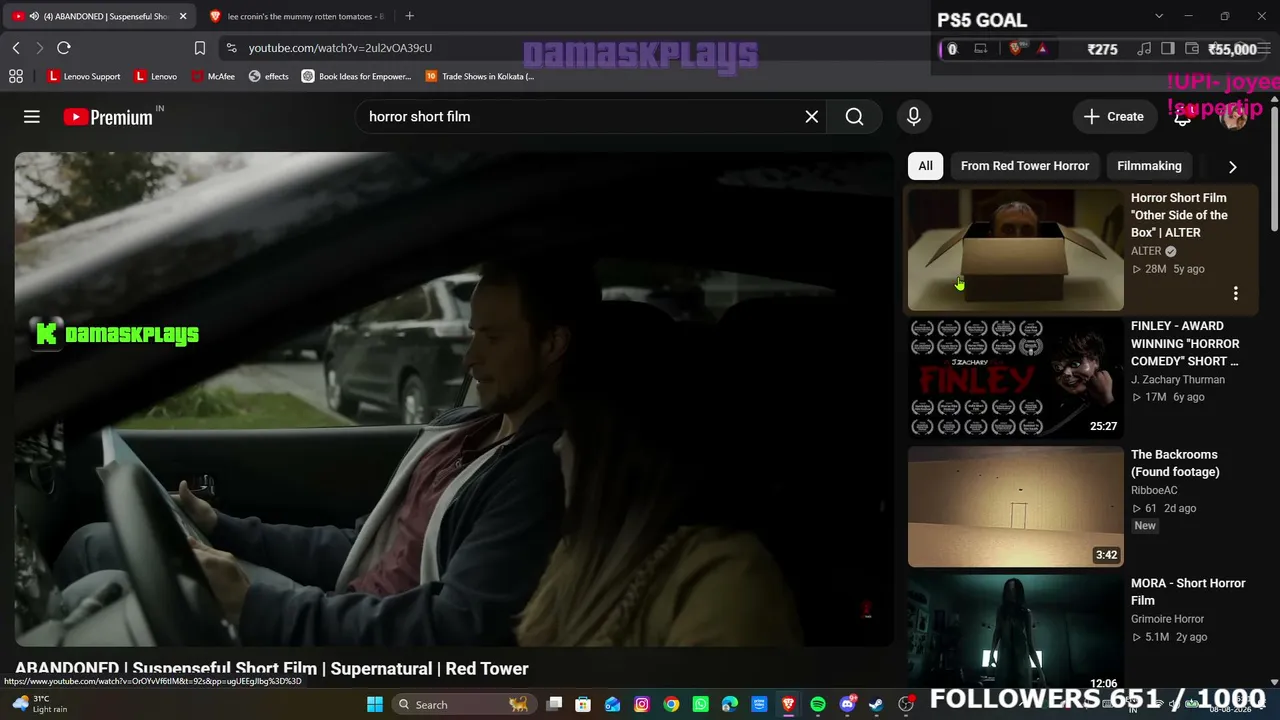
Task: Launch Google Chrome from taskbar
Action: coord(671,704)
